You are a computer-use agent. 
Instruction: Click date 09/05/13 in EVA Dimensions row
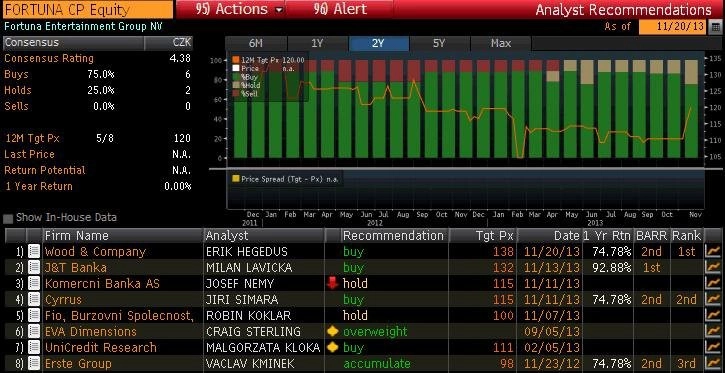click(x=552, y=331)
